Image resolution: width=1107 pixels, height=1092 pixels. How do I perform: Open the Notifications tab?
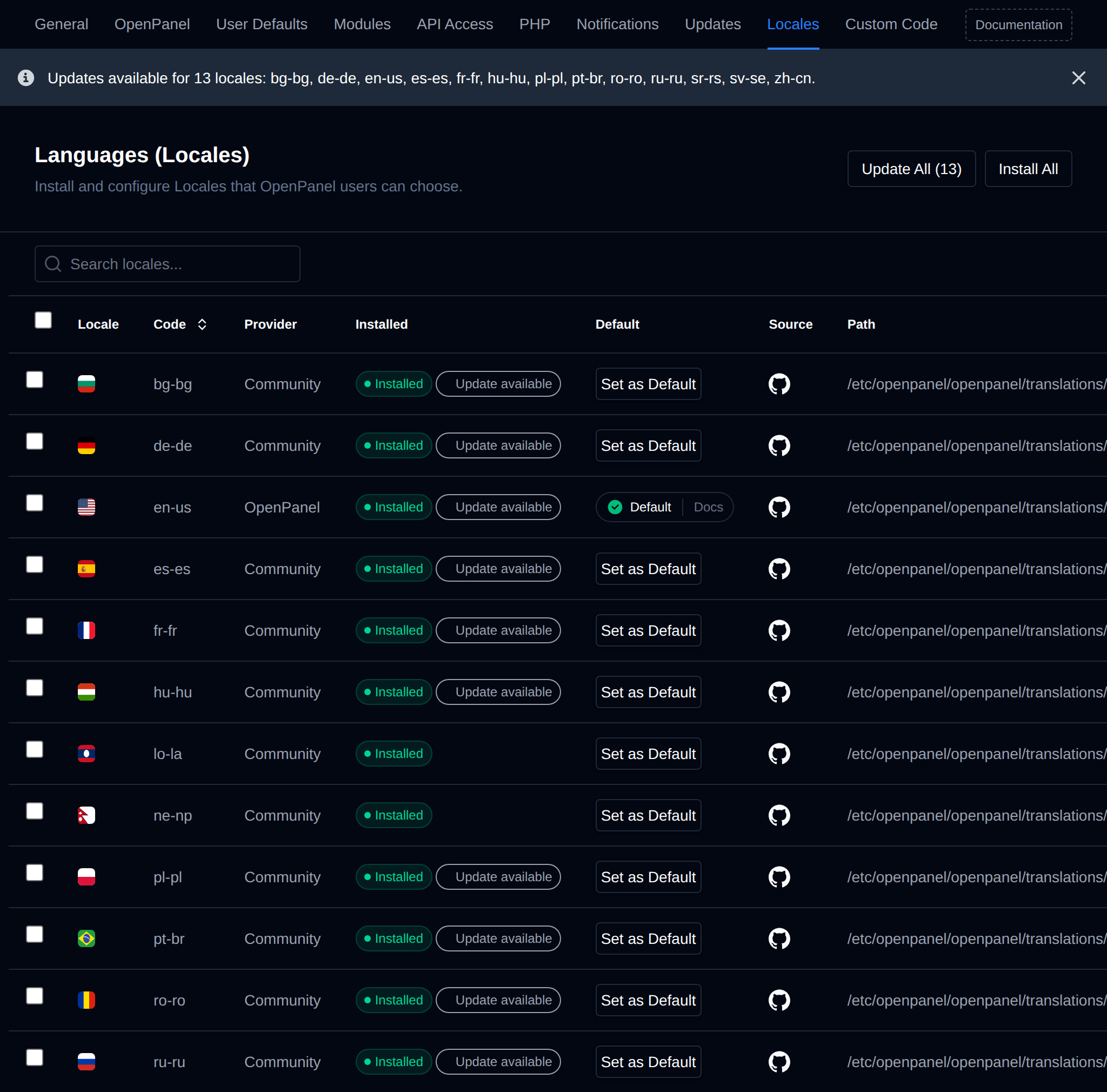617,24
